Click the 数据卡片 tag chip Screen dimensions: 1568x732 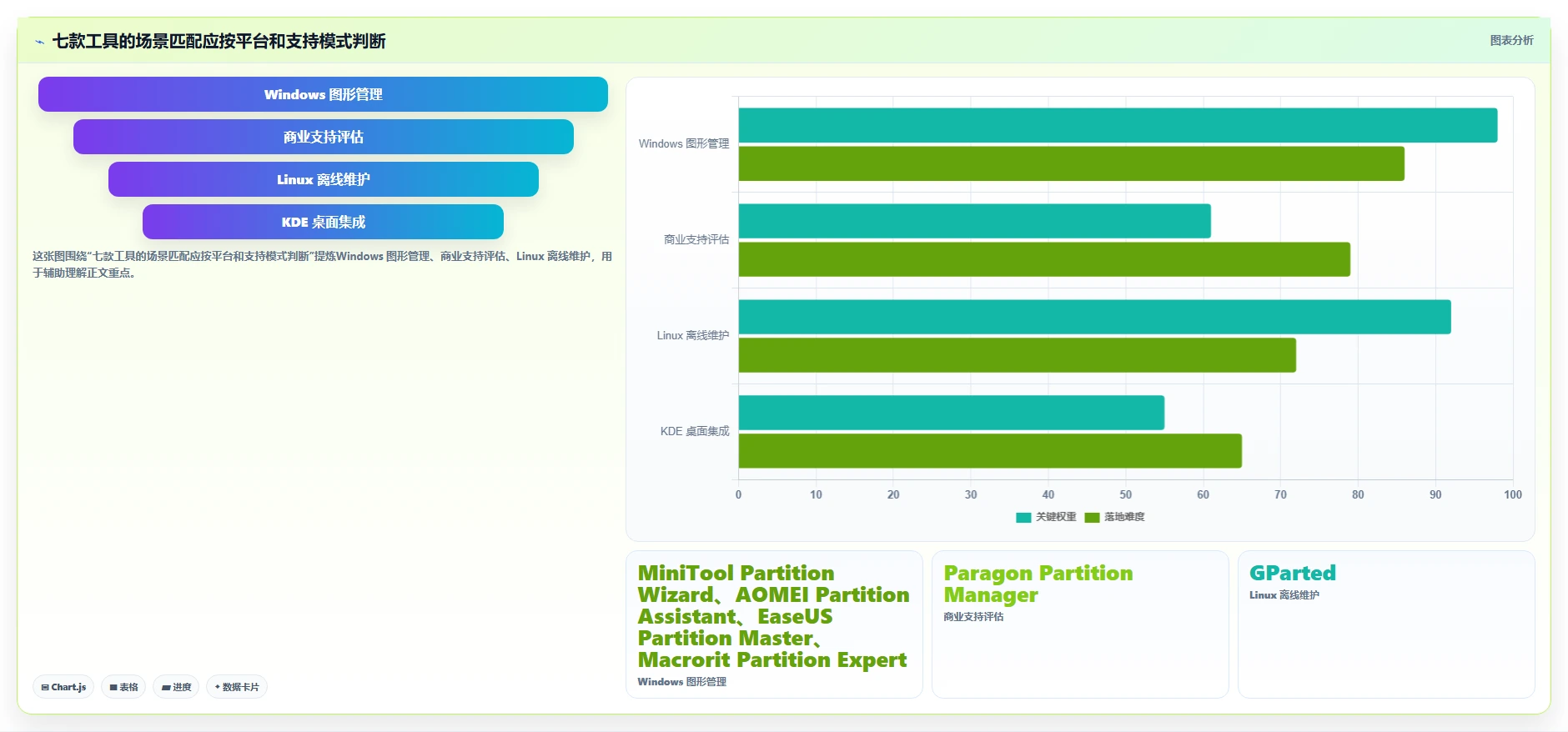pos(237,687)
